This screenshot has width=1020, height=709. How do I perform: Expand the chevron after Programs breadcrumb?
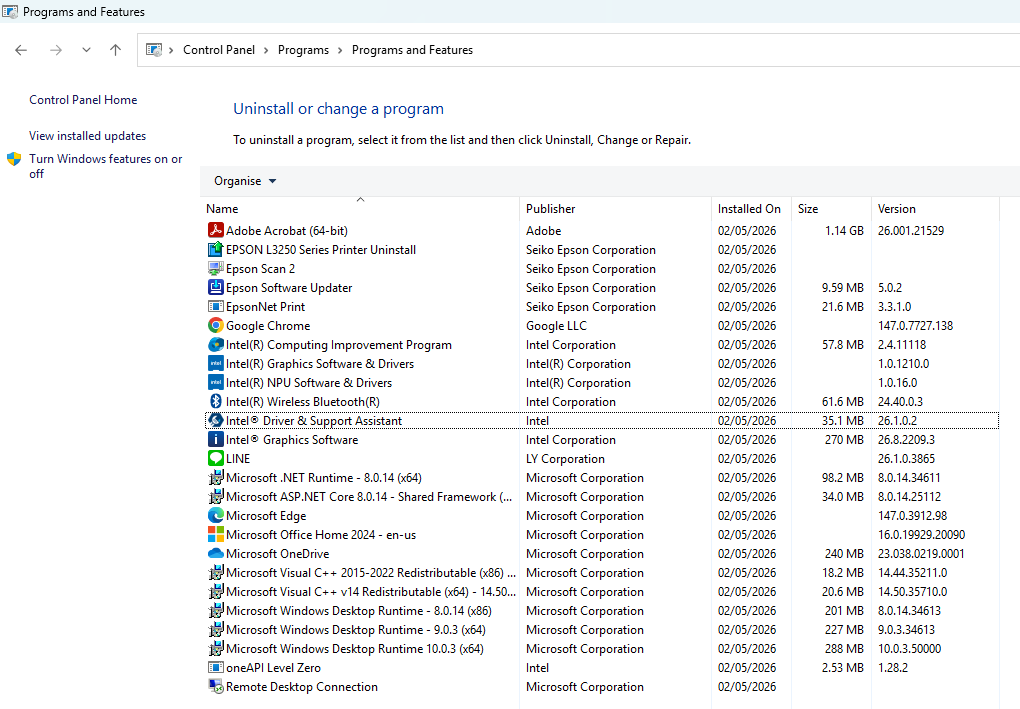point(340,50)
